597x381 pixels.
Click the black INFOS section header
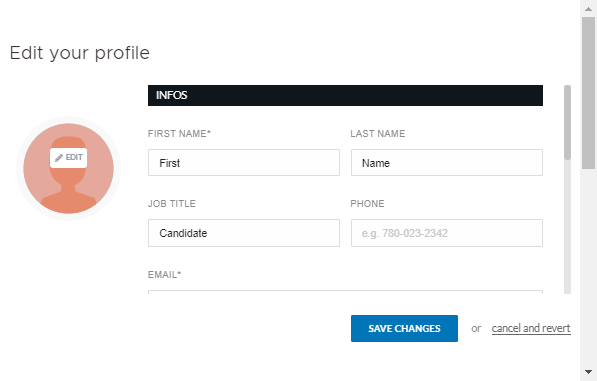(345, 95)
